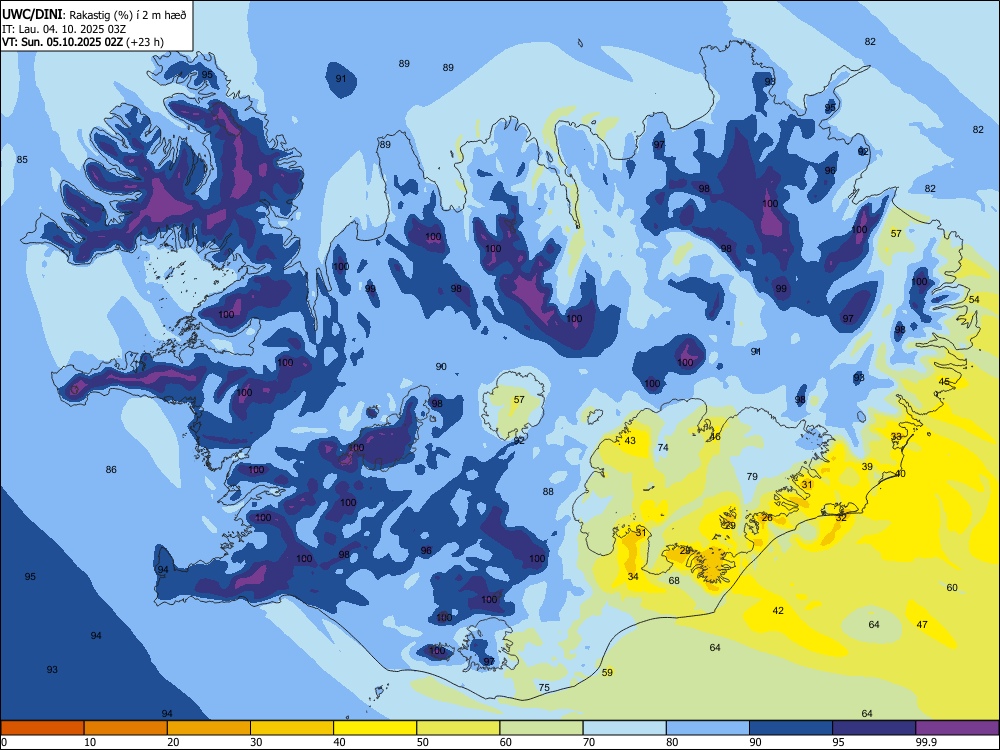Click the map value '88'
This screenshot has height=750, width=1000.
click(548, 491)
